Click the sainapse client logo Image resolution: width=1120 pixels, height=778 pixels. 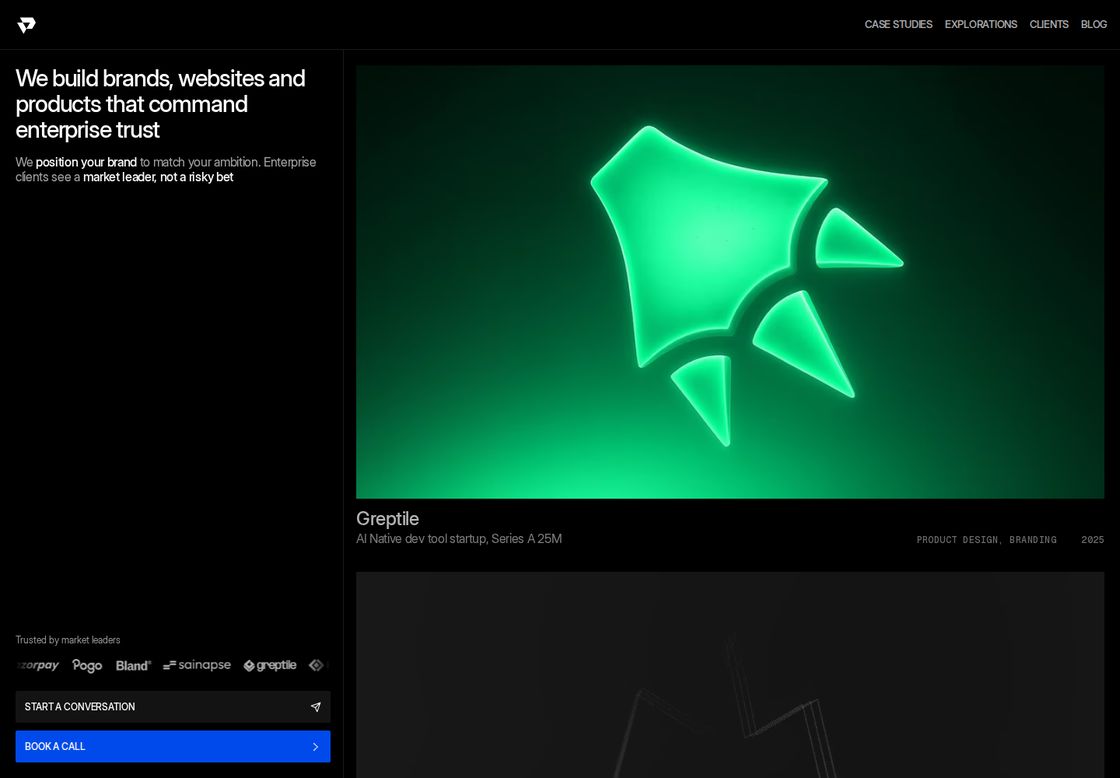tap(197, 665)
